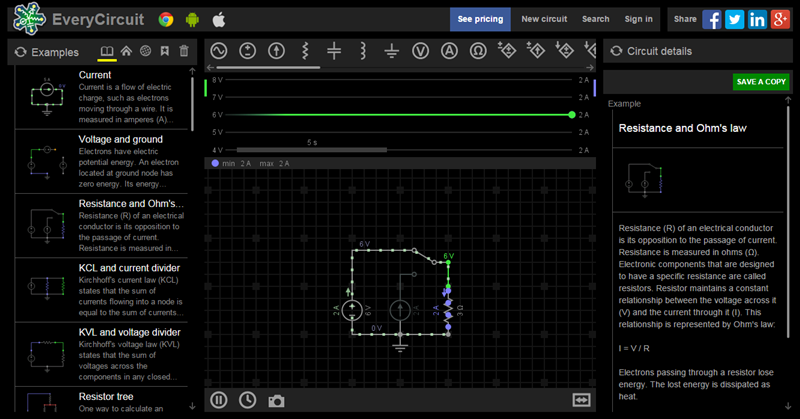The width and height of the screenshot is (800, 419).
Task: Select the AC voltage source component
Action: click(x=218, y=50)
